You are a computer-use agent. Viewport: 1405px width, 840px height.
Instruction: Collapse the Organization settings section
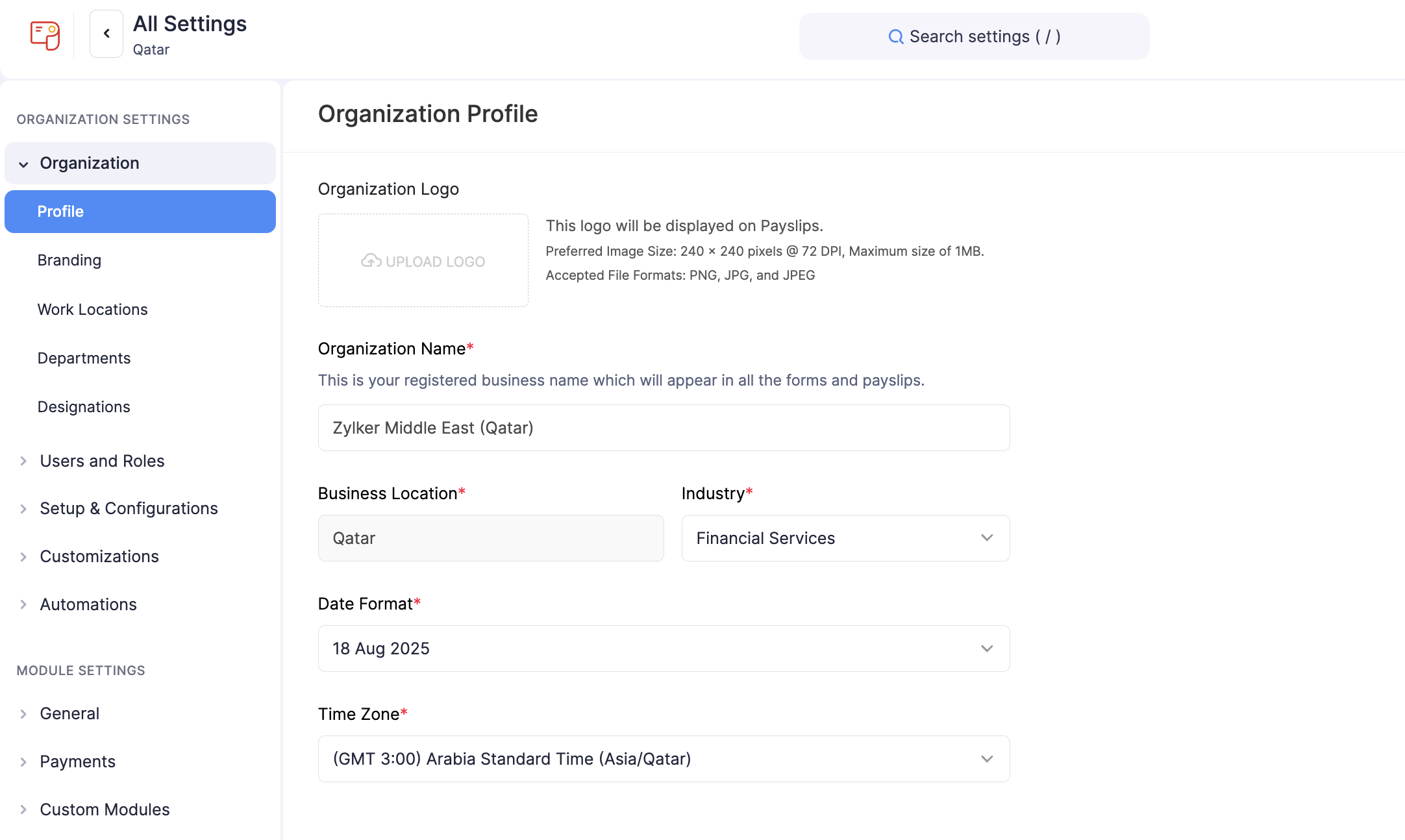[23, 164]
